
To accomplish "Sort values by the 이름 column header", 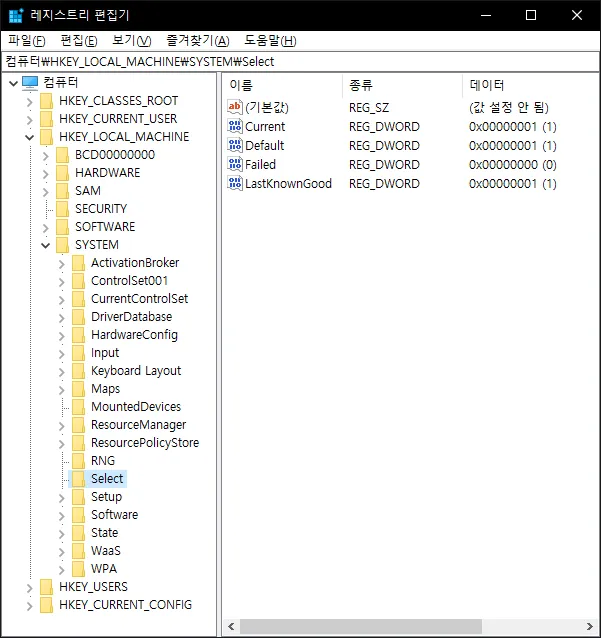I will tap(280, 84).
